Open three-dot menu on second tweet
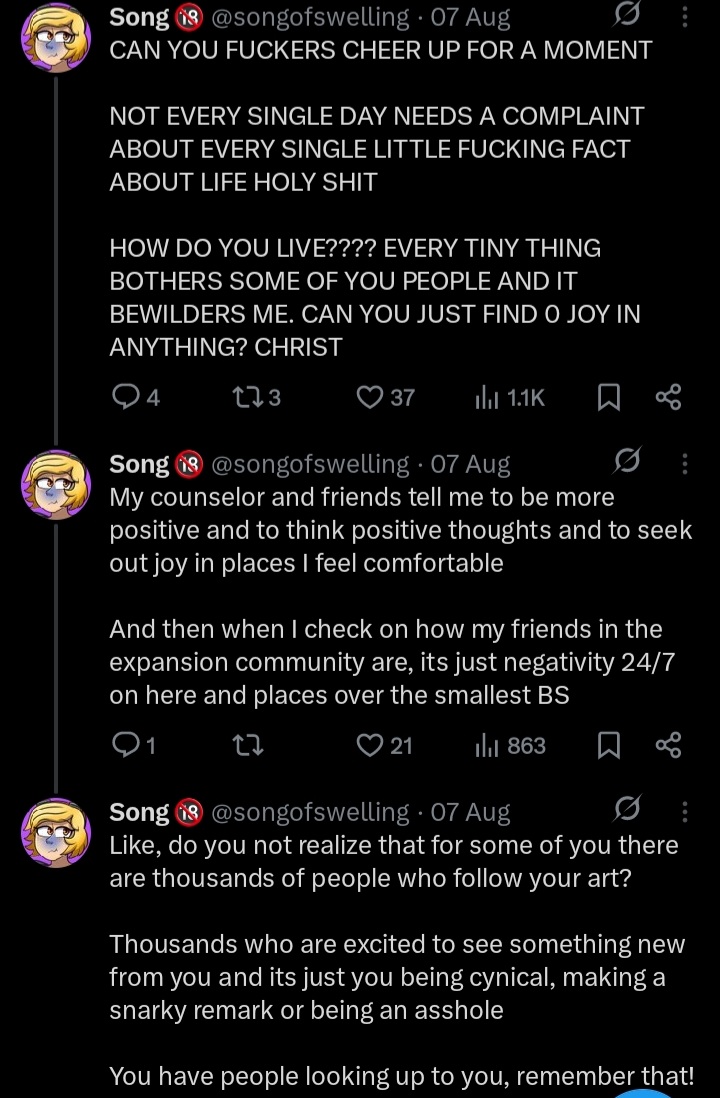Viewport: 720px width, 1098px height. pyautogui.click(x=684, y=463)
